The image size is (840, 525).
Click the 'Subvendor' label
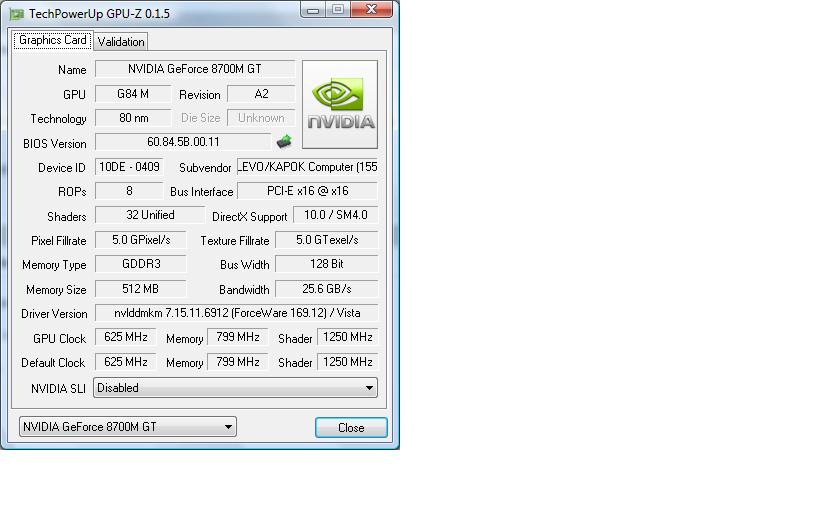pos(205,168)
